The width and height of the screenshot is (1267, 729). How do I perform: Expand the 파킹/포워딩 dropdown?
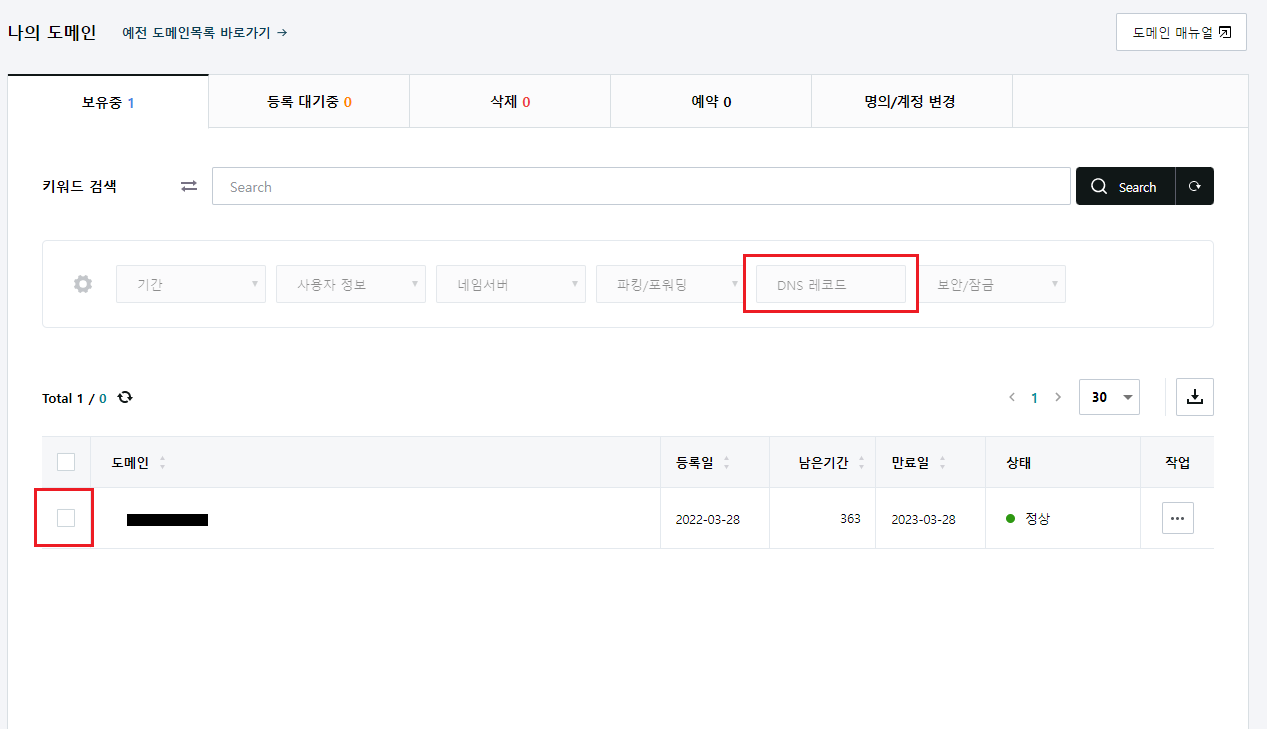coord(671,284)
